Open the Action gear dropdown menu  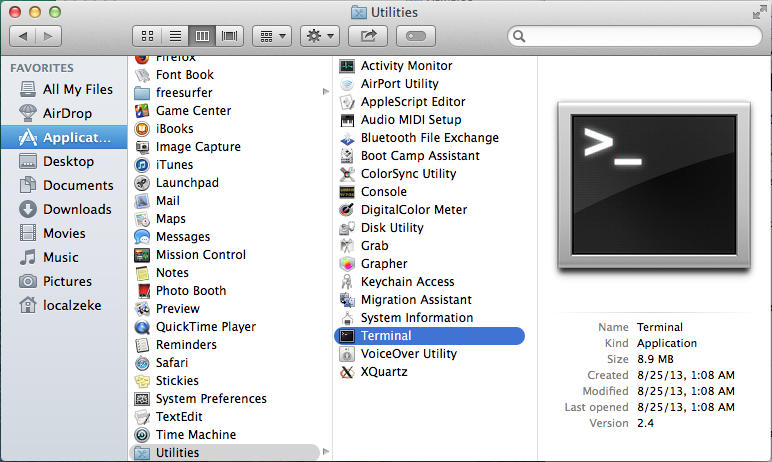coord(319,36)
